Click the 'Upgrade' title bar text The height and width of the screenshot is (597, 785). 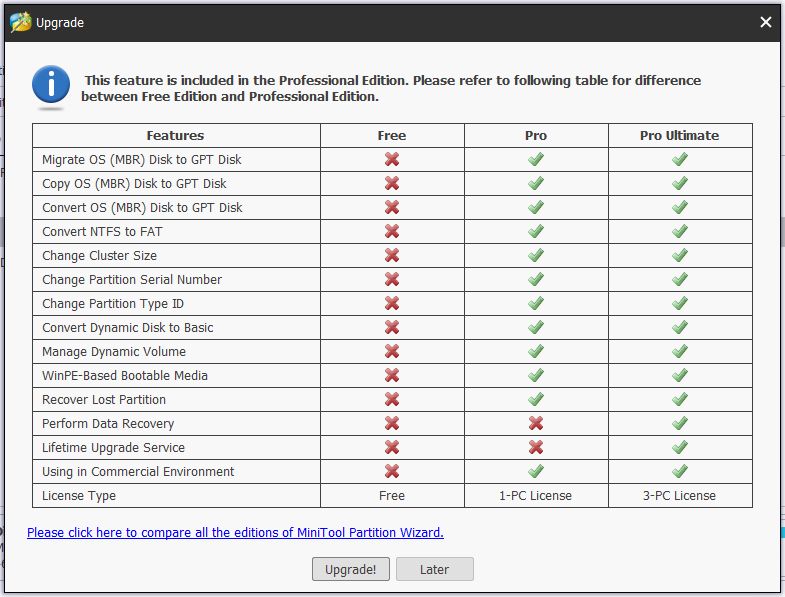click(60, 23)
